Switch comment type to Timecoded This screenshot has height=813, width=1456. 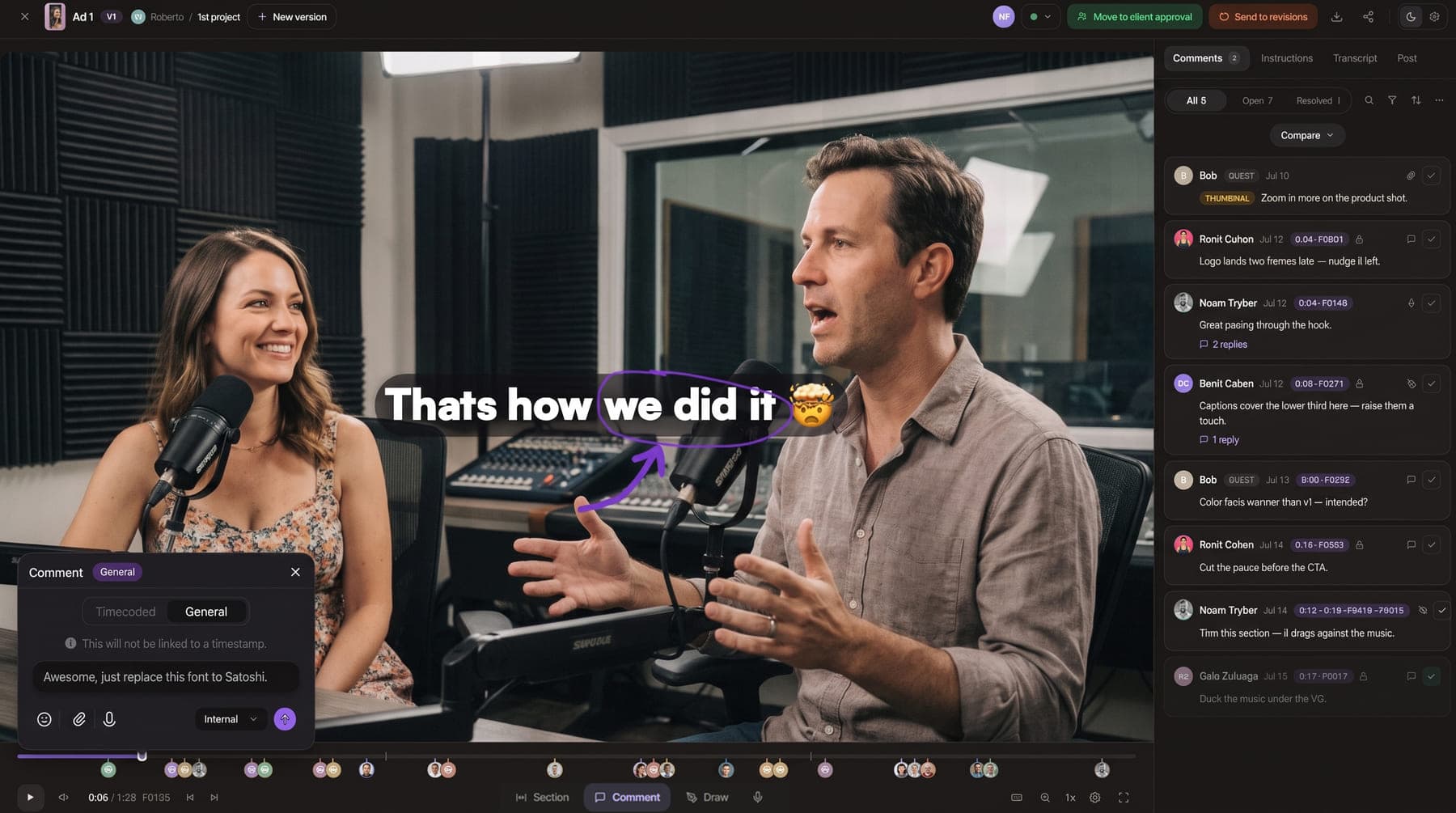tap(125, 612)
